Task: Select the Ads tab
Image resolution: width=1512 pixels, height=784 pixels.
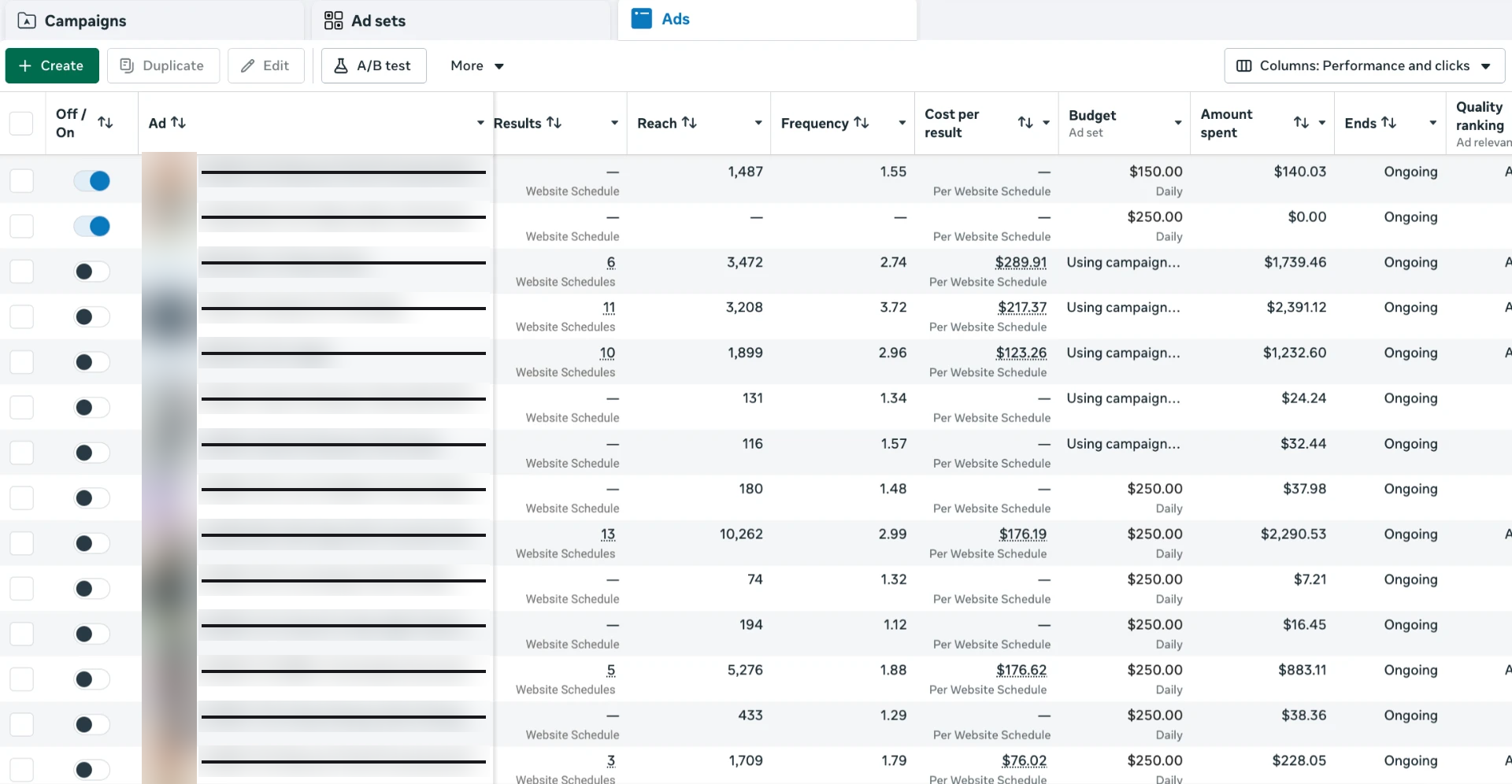Action: coord(768,20)
